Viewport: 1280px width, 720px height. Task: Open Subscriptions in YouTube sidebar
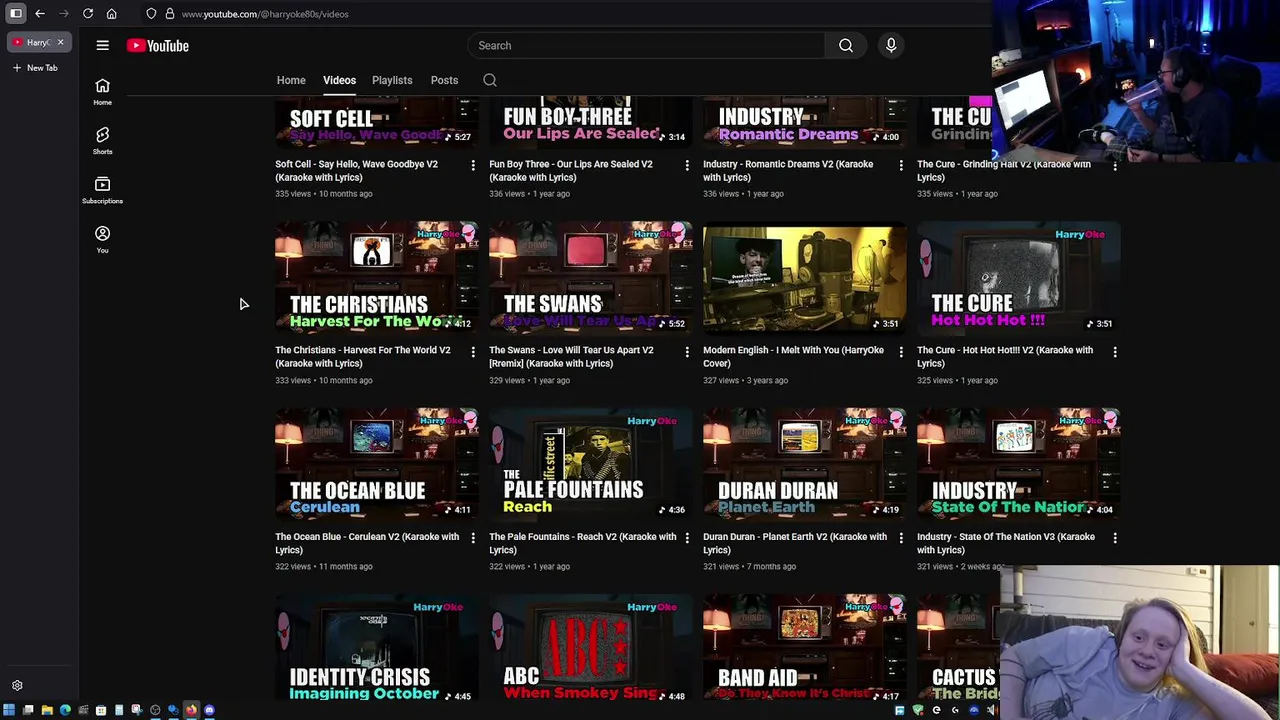pyautogui.click(x=102, y=190)
